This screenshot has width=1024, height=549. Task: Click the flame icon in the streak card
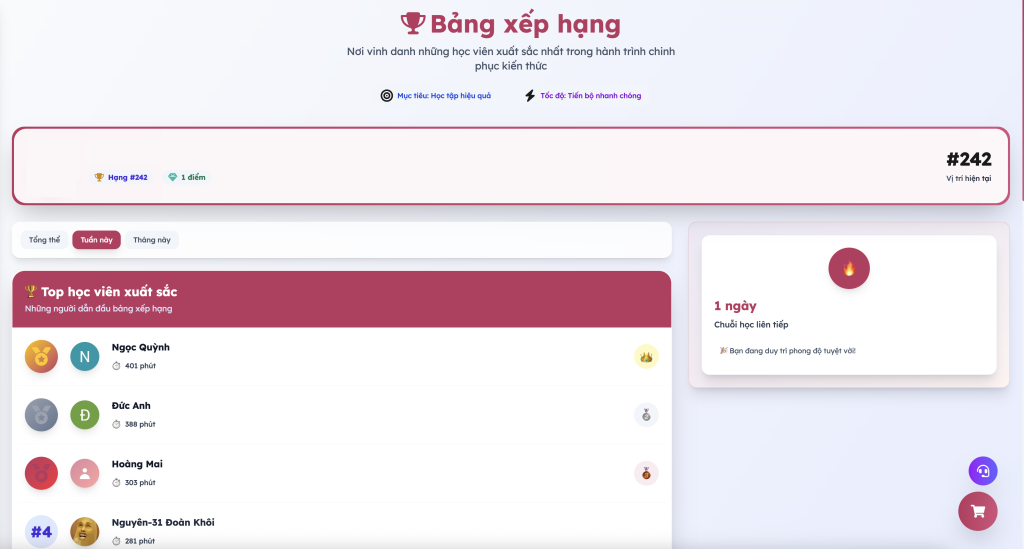pos(849,268)
